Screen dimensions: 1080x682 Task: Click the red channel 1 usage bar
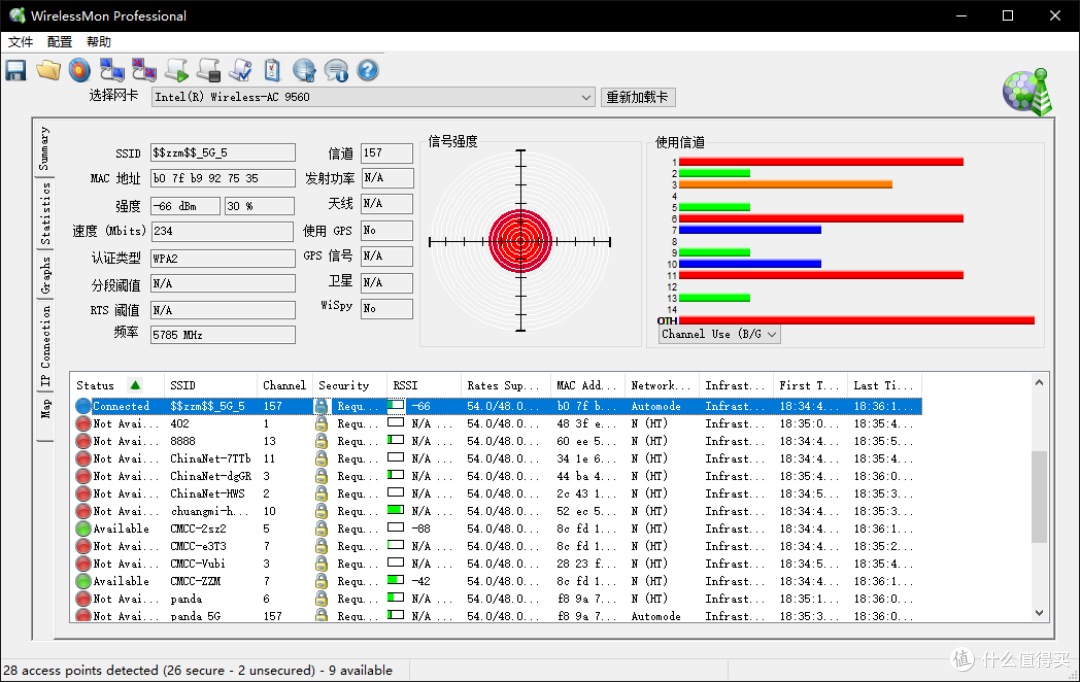click(821, 162)
